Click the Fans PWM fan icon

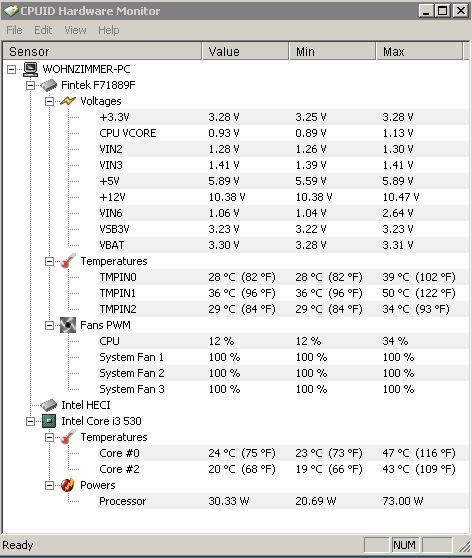[x=68, y=325]
